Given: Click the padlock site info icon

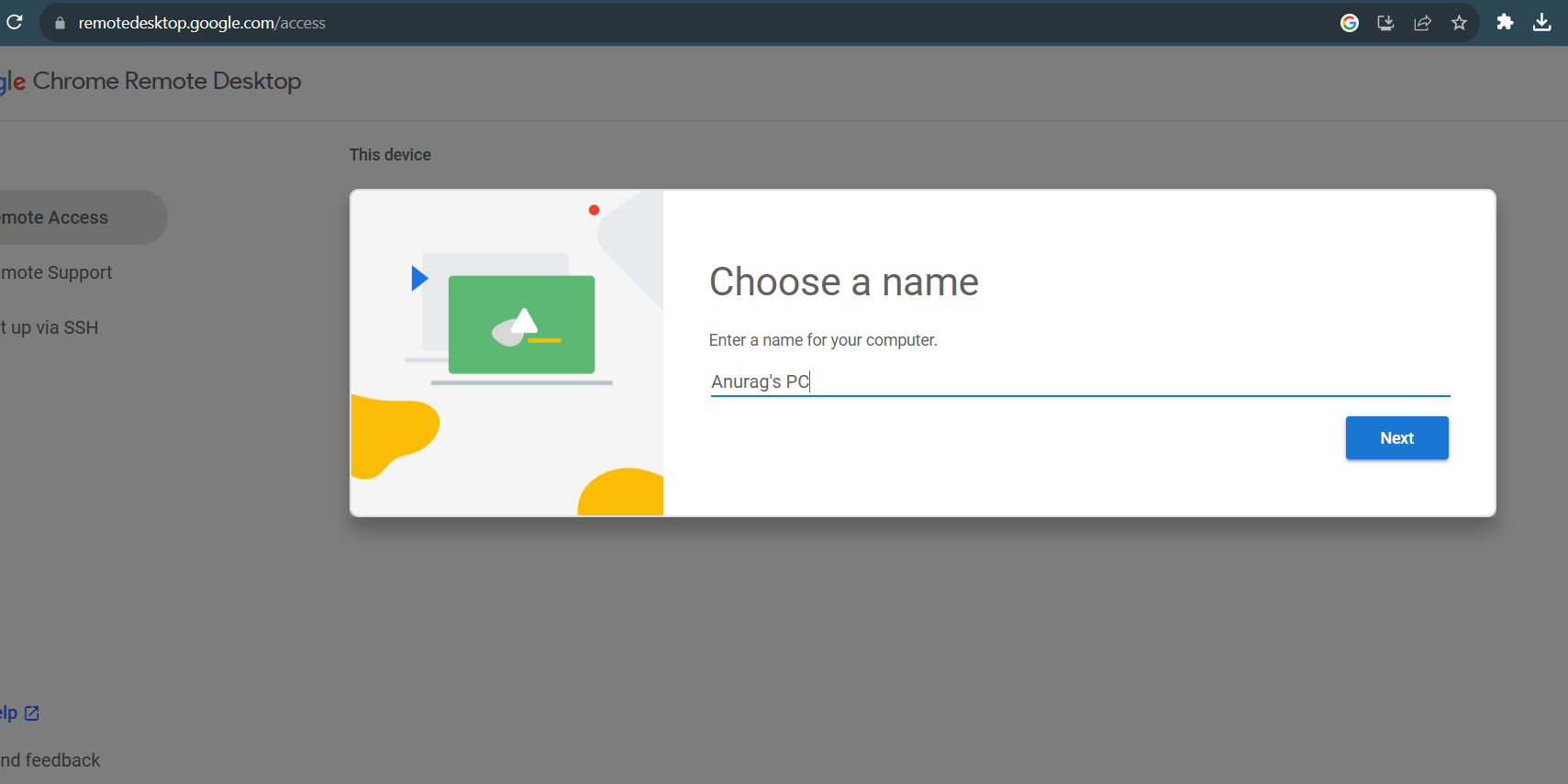Looking at the screenshot, I should pyautogui.click(x=61, y=23).
